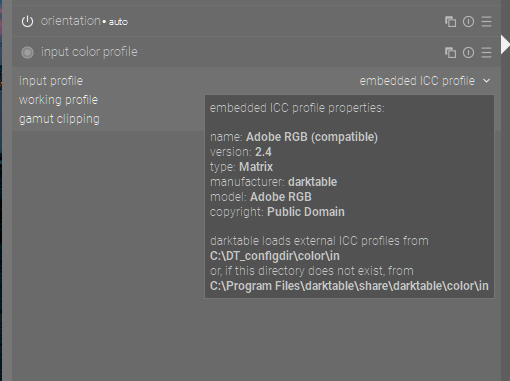
Task: Toggle the orientation module power icon
Action: 27,22
